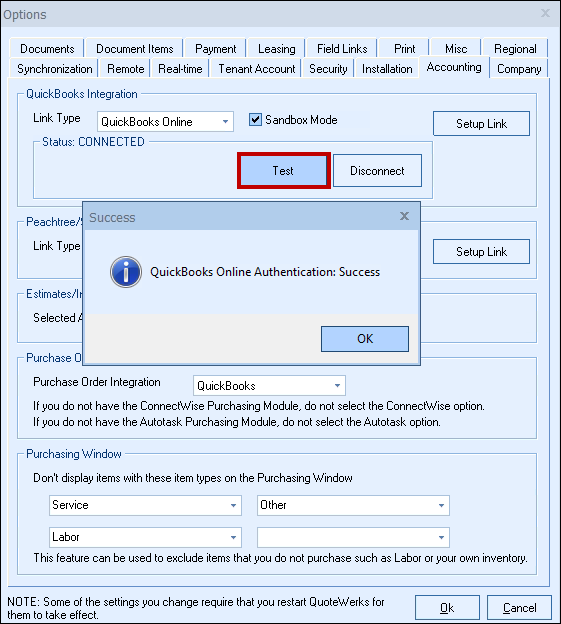Click OK in the Success dialog

(x=365, y=339)
